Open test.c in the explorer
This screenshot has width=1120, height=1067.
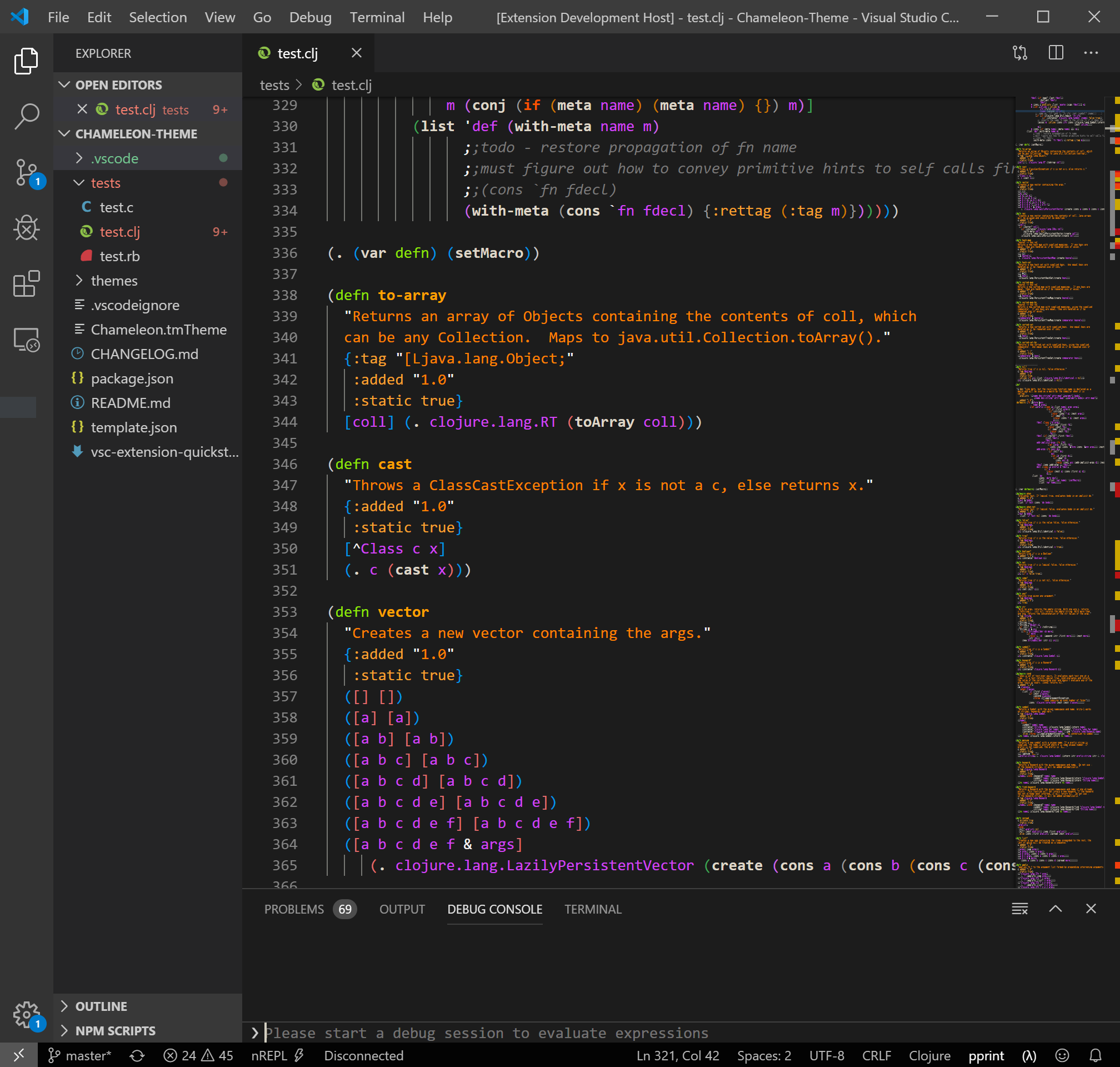(x=148, y=207)
